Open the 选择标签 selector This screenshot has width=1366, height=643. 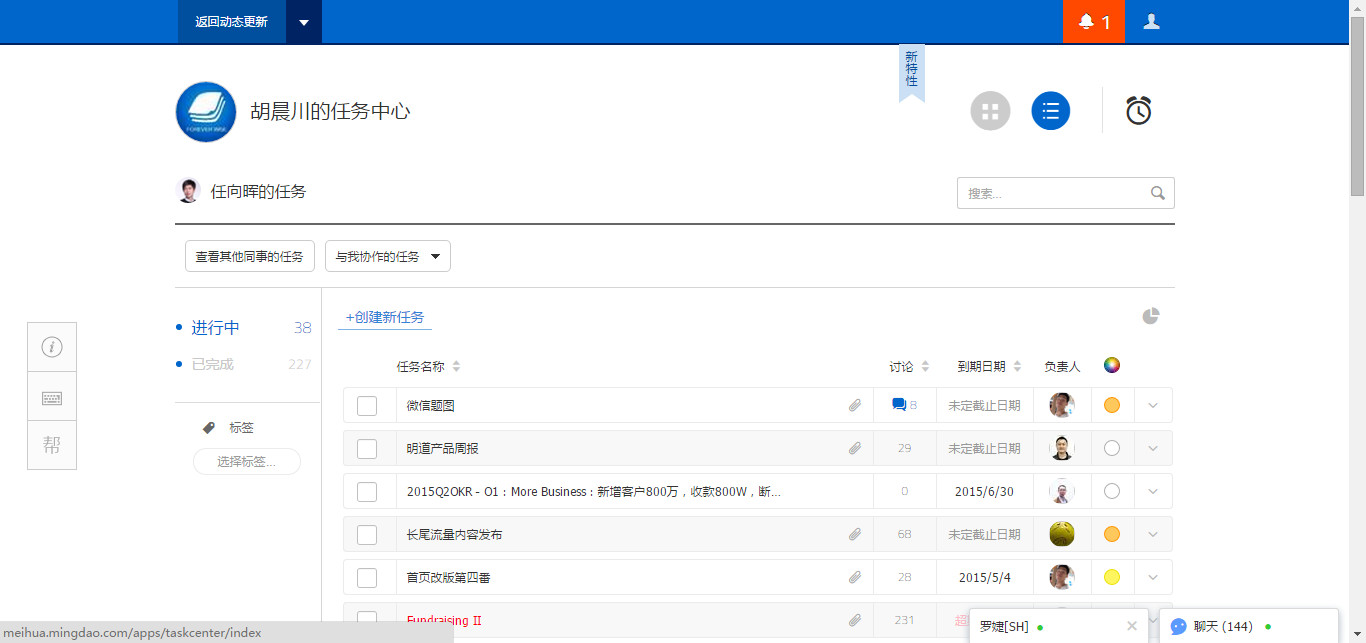coord(247,461)
